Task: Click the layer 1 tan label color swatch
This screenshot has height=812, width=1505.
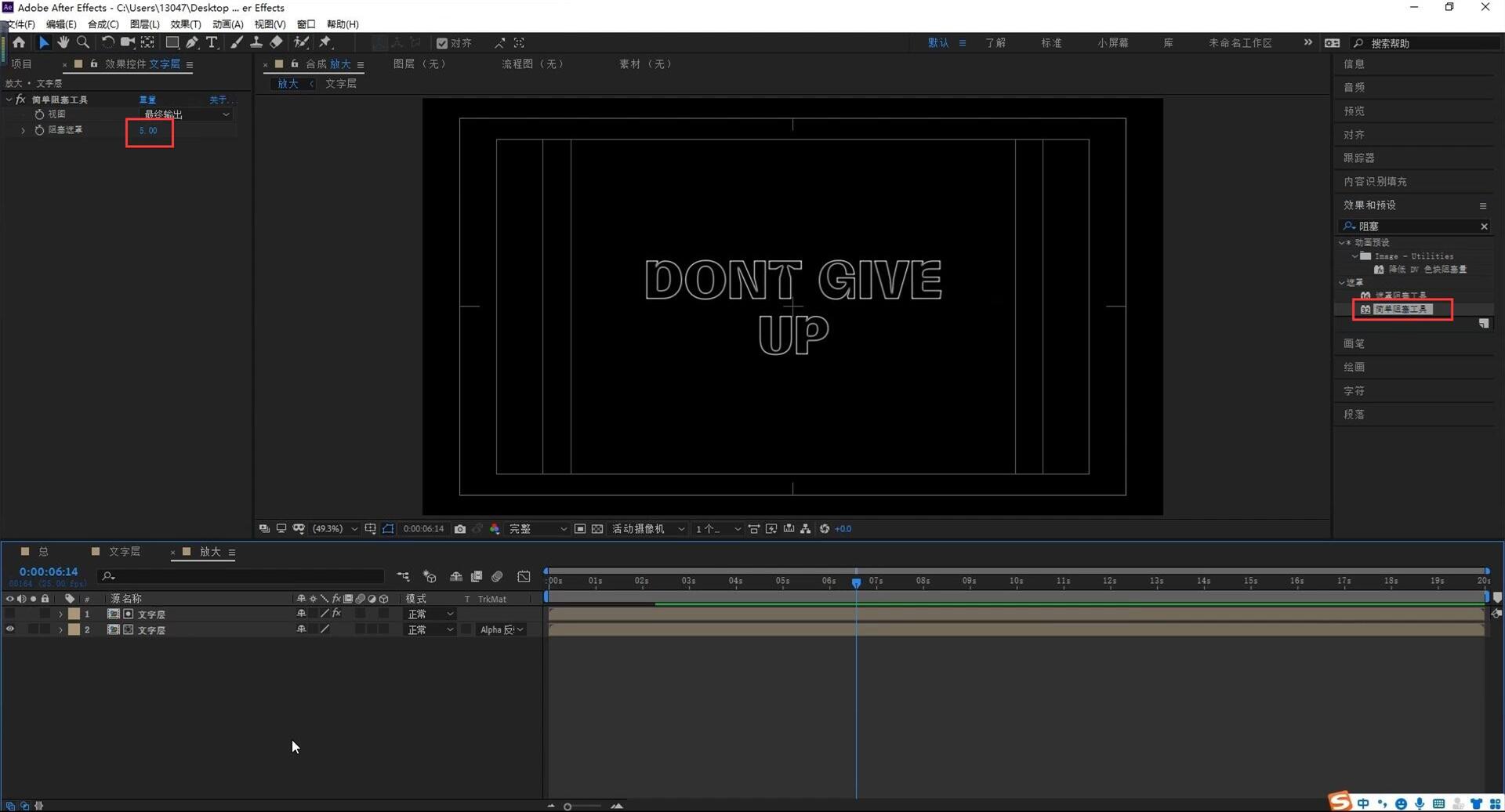Action: (x=74, y=614)
